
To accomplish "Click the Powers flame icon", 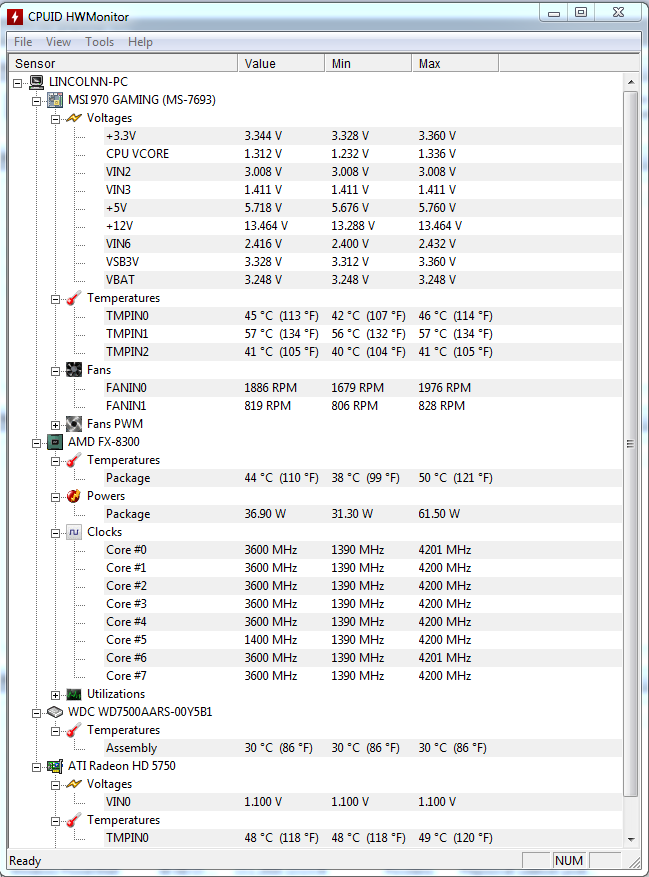I will [74, 496].
